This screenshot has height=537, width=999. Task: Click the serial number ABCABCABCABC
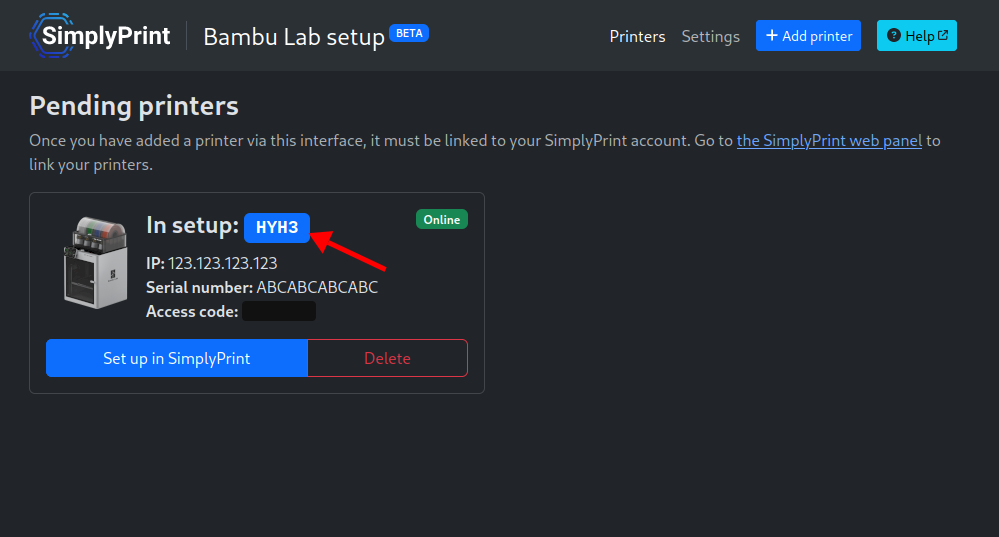[317, 287]
